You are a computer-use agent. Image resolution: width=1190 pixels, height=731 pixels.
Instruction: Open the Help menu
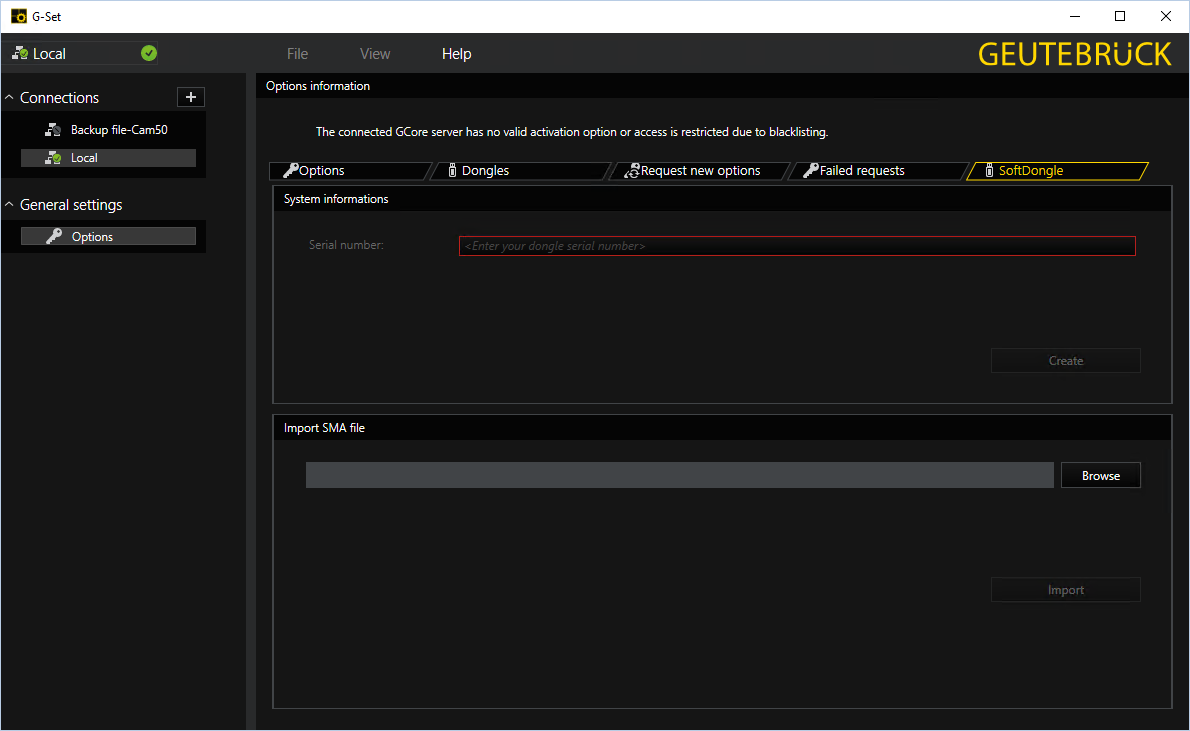click(x=456, y=54)
